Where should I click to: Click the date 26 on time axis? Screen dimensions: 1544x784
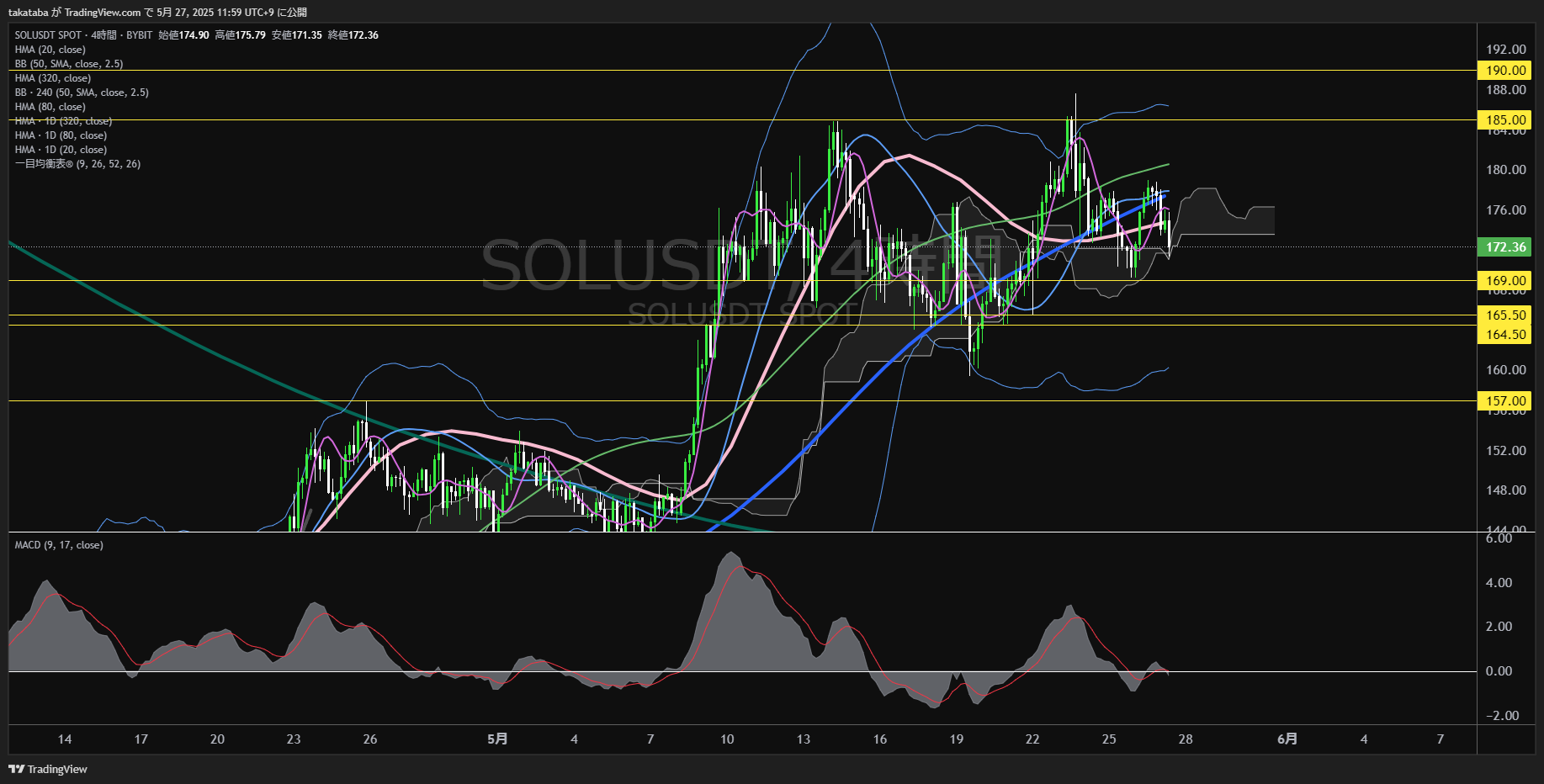point(370,739)
